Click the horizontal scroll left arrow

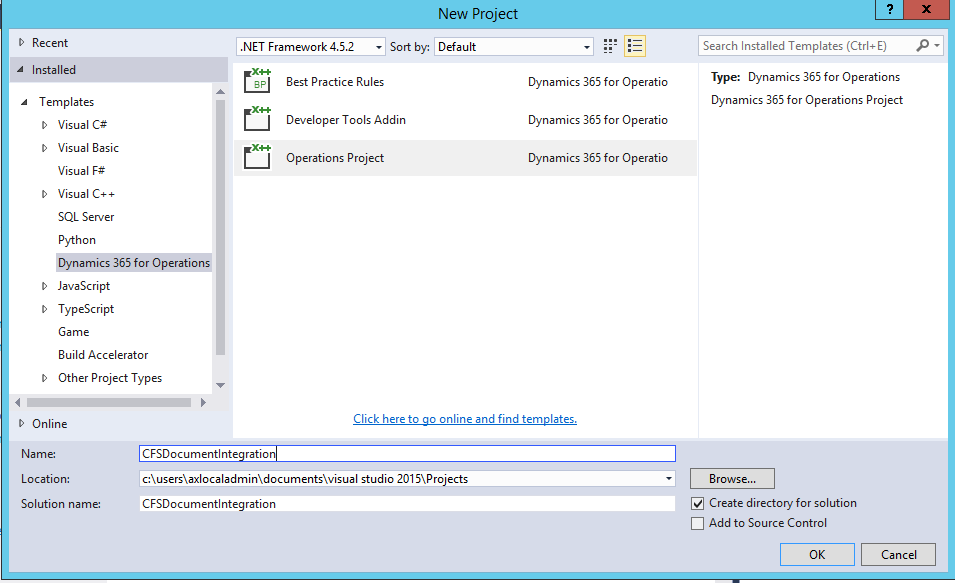pos(18,402)
